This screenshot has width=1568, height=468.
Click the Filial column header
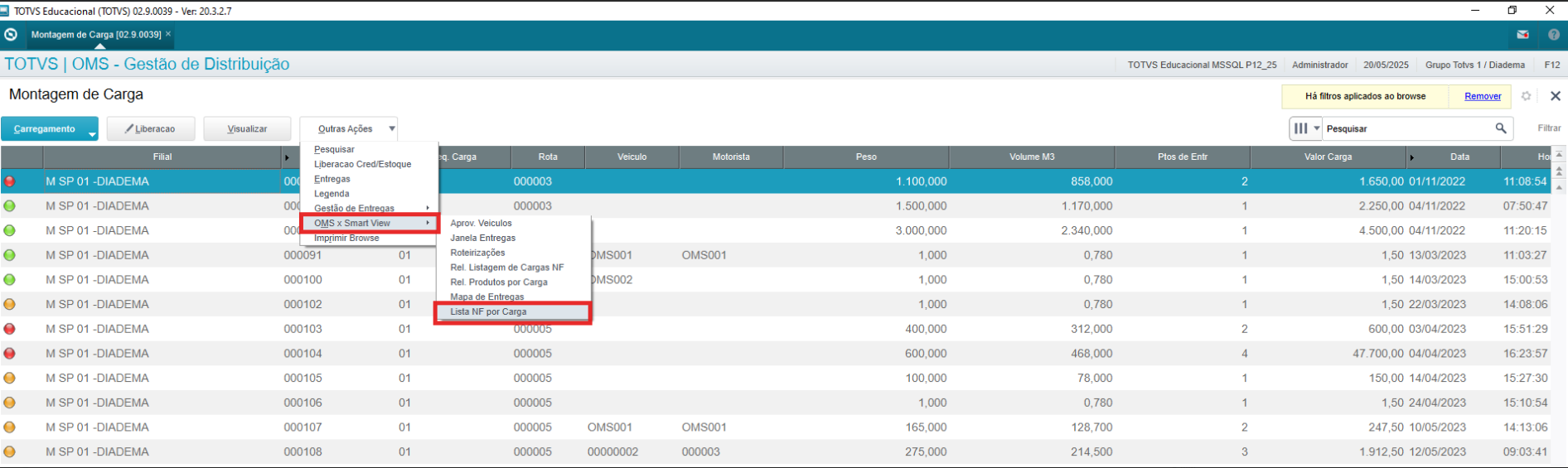162,157
